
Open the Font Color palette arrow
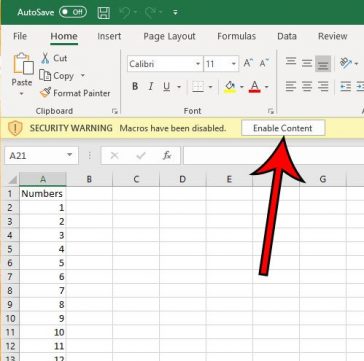pyautogui.click(x=267, y=87)
